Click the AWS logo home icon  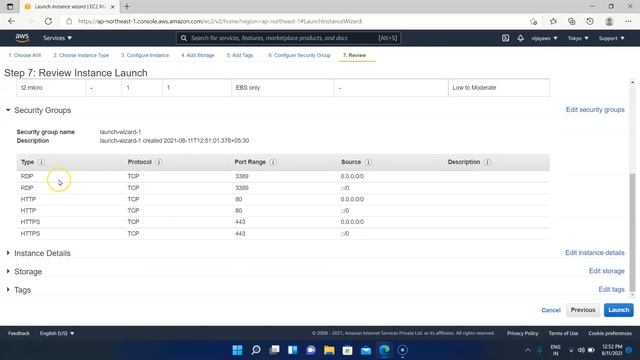(x=22, y=38)
